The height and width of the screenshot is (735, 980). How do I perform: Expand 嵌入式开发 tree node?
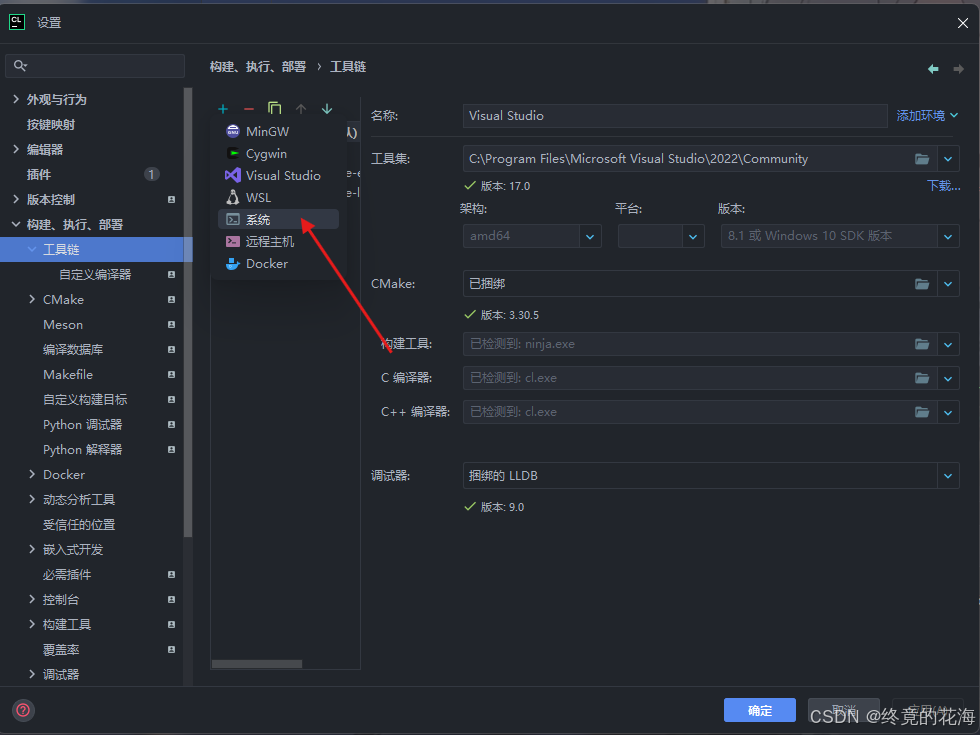[x=32, y=549]
